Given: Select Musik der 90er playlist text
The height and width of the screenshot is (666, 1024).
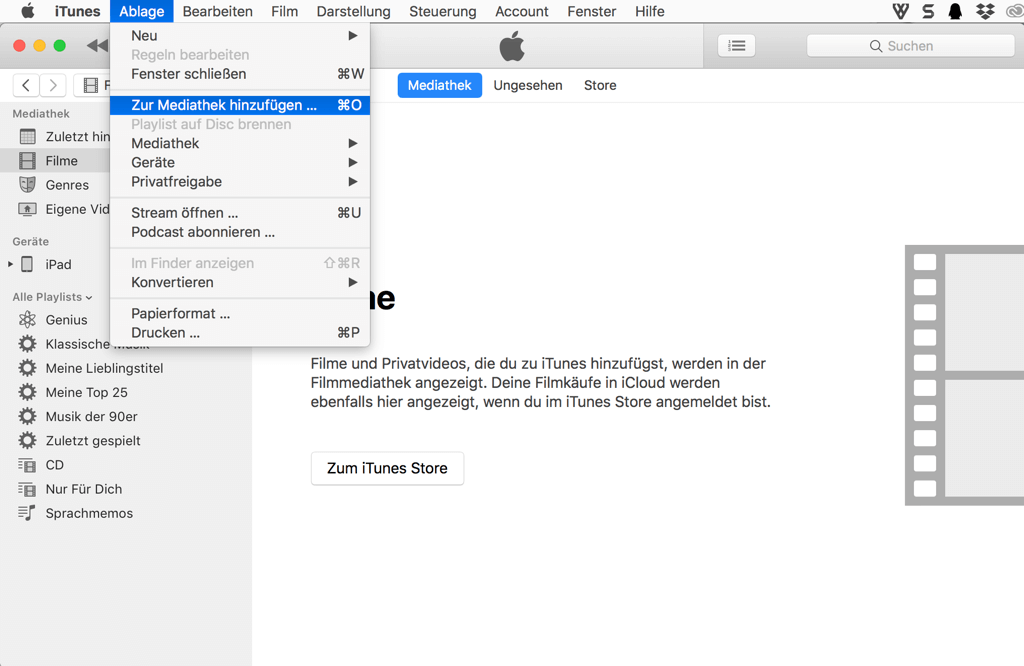Looking at the screenshot, I should tap(91, 416).
